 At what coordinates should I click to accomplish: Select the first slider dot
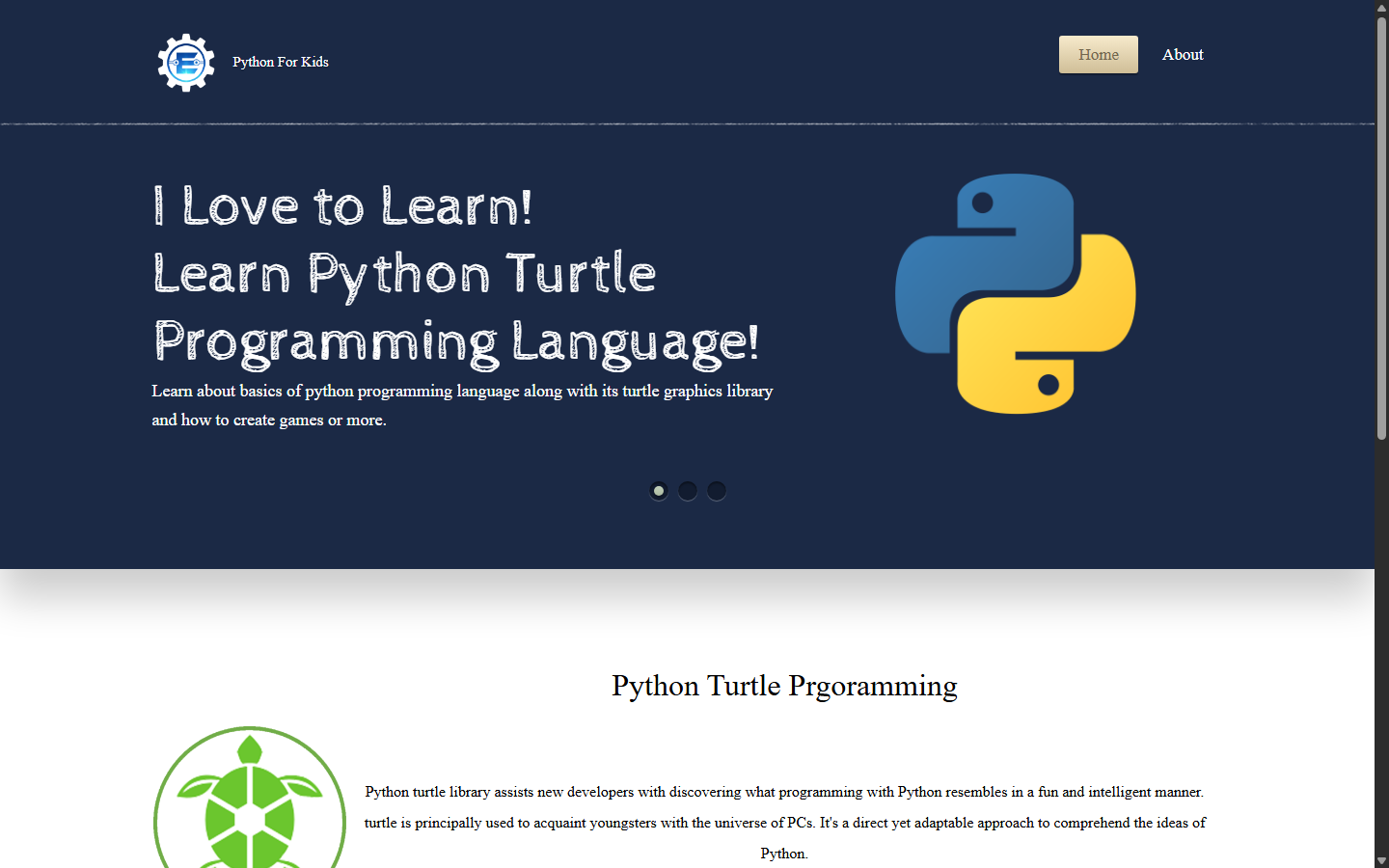[659, 491]
